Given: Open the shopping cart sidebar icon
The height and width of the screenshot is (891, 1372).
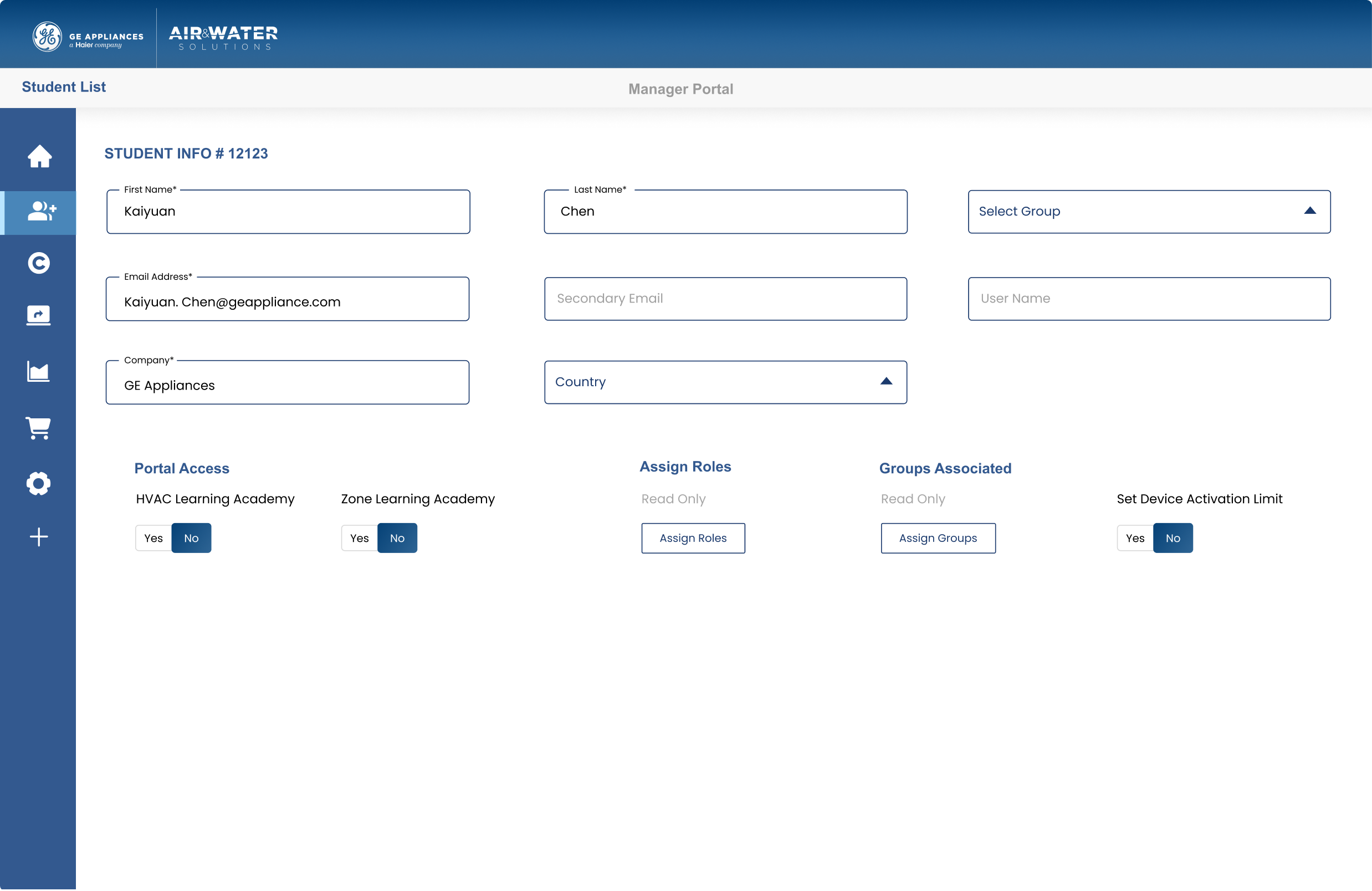Looking at the screenshot, I should click(x=39, y=428).
